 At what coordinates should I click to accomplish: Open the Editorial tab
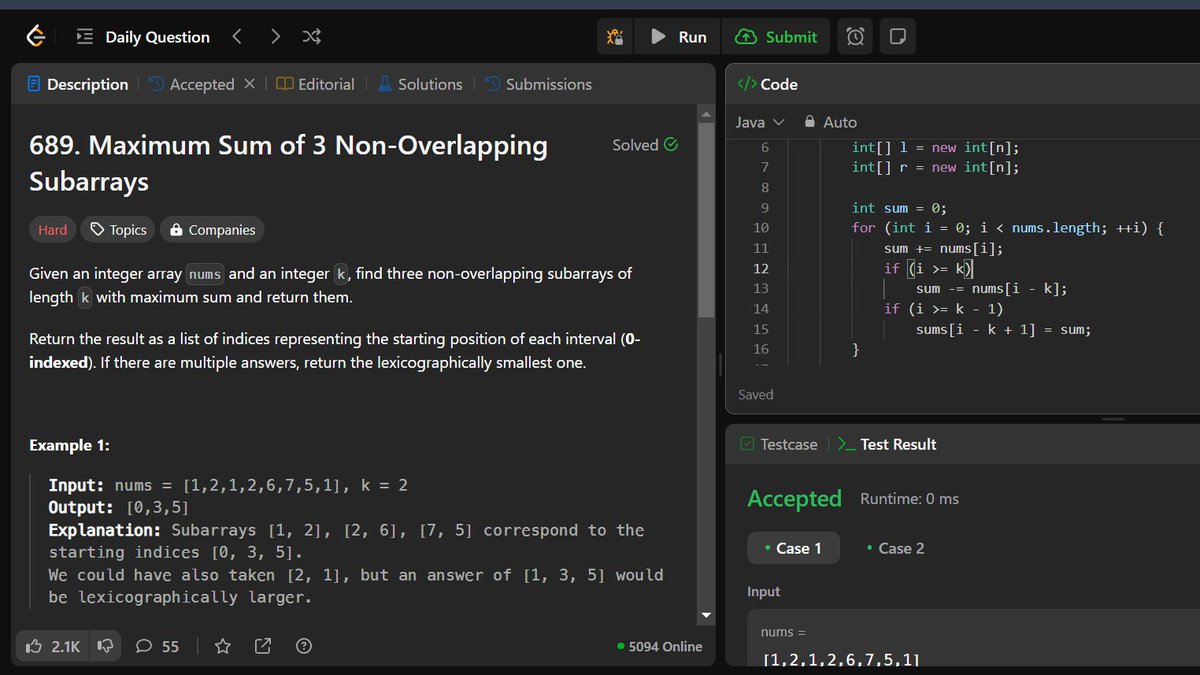315,84
